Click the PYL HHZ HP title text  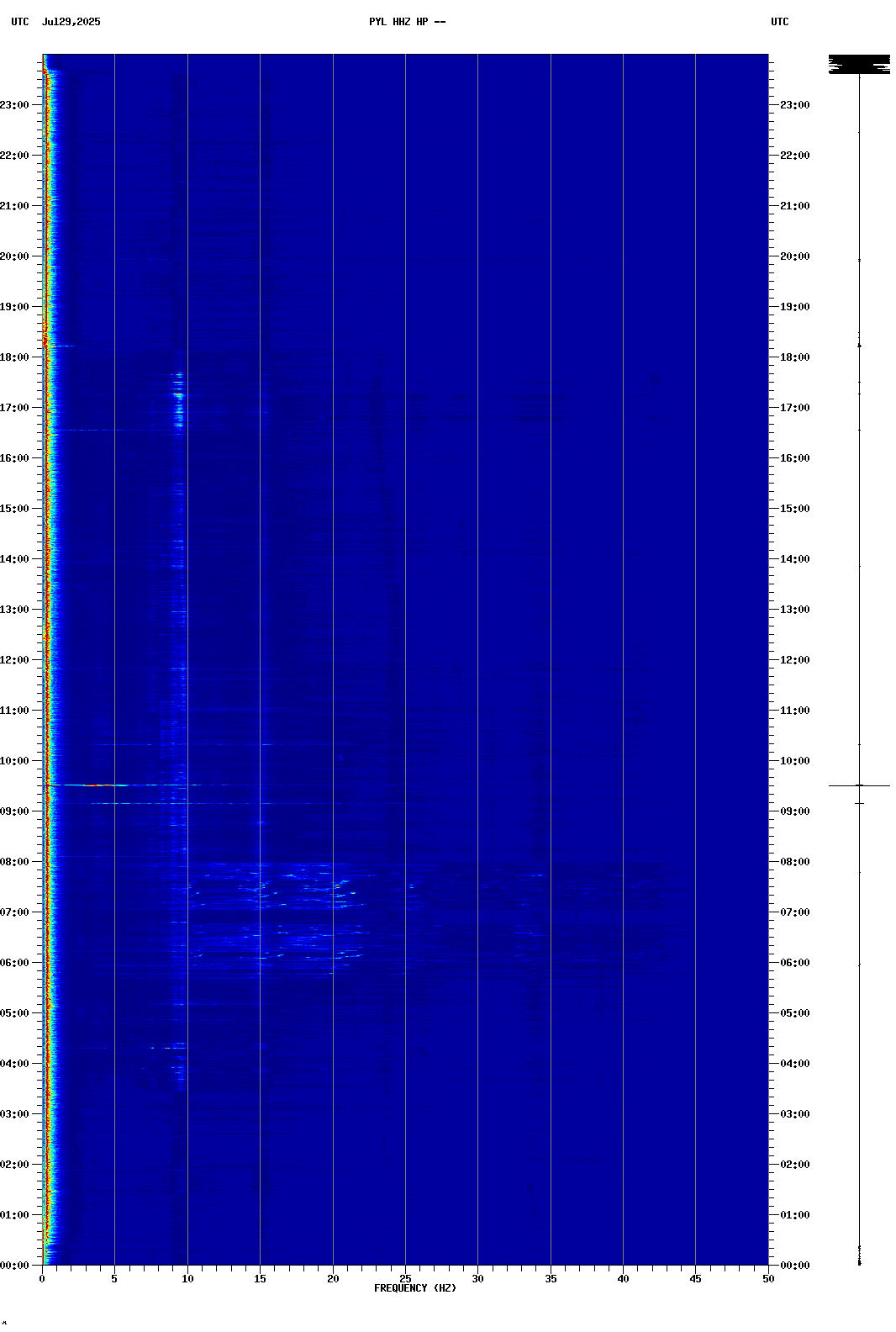point(408,22)
